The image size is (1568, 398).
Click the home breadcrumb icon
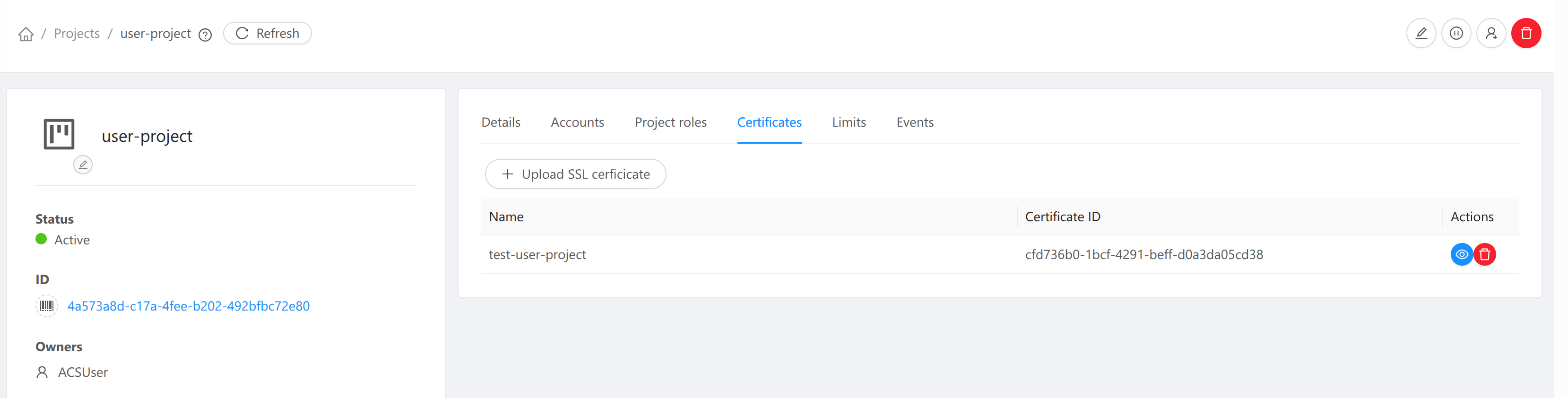pyautogui.click(x=26, y=34)
